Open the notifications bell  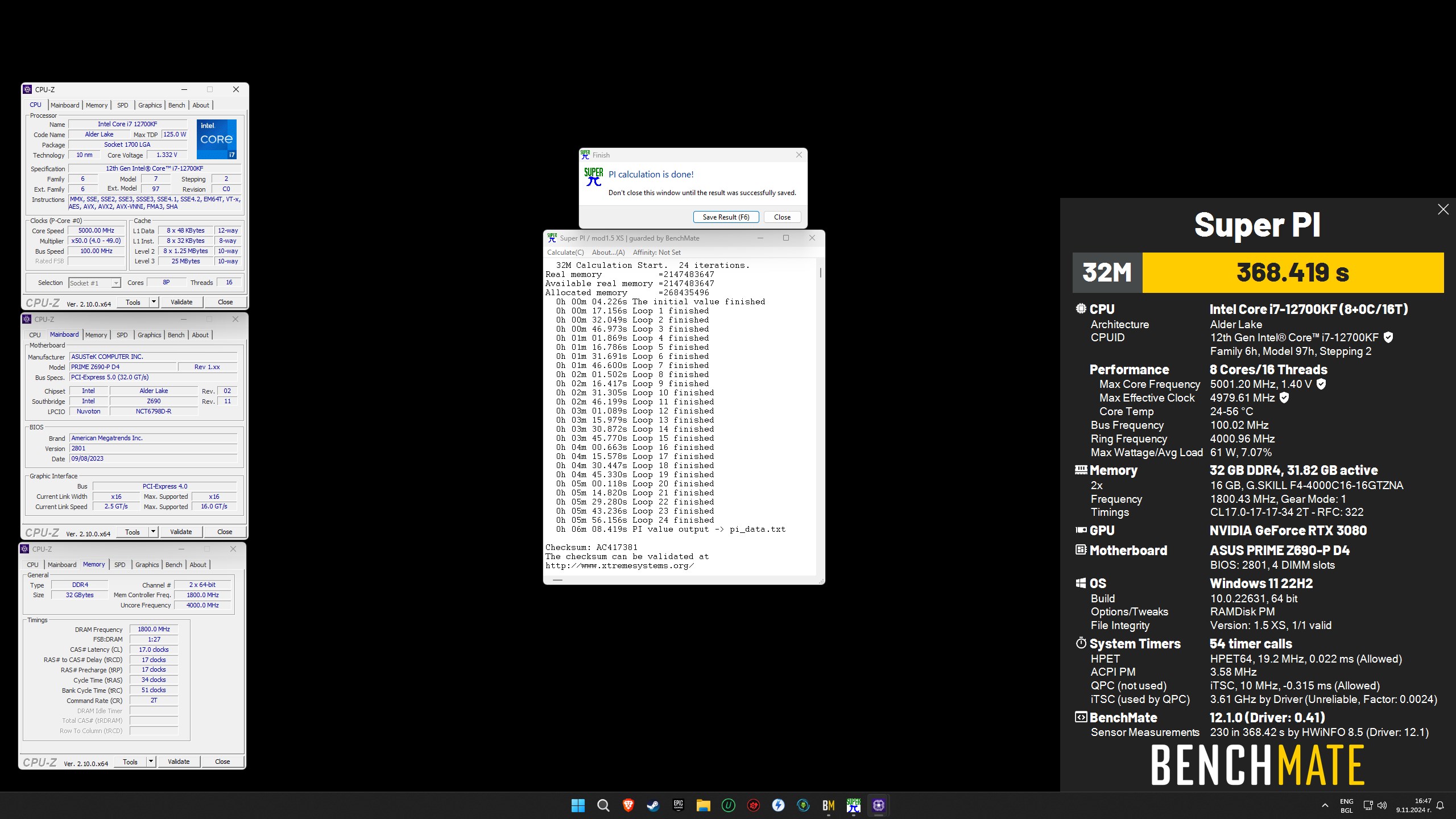[x=1440, y=805]
